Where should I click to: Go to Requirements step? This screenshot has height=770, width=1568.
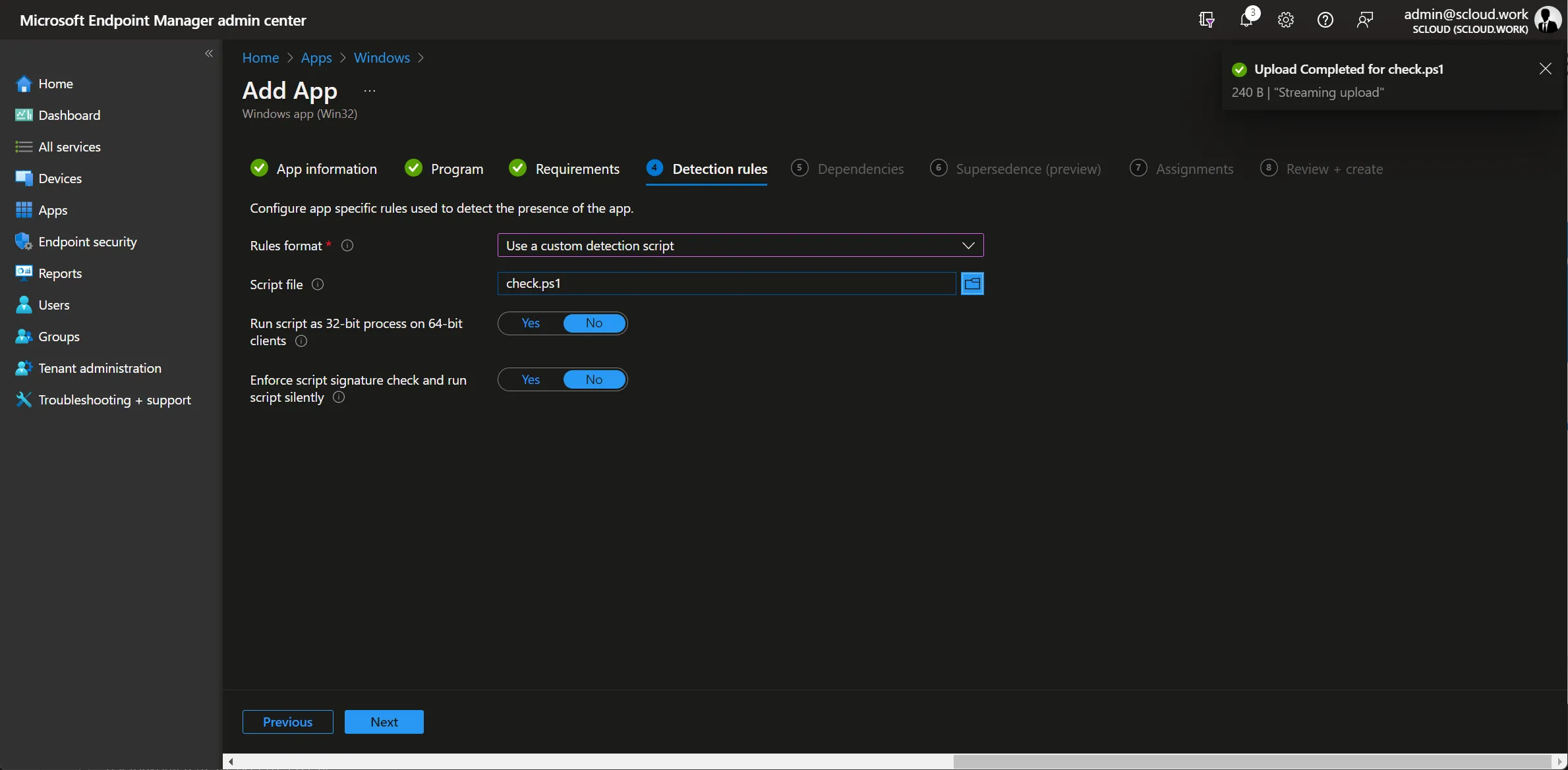[564, 169]
